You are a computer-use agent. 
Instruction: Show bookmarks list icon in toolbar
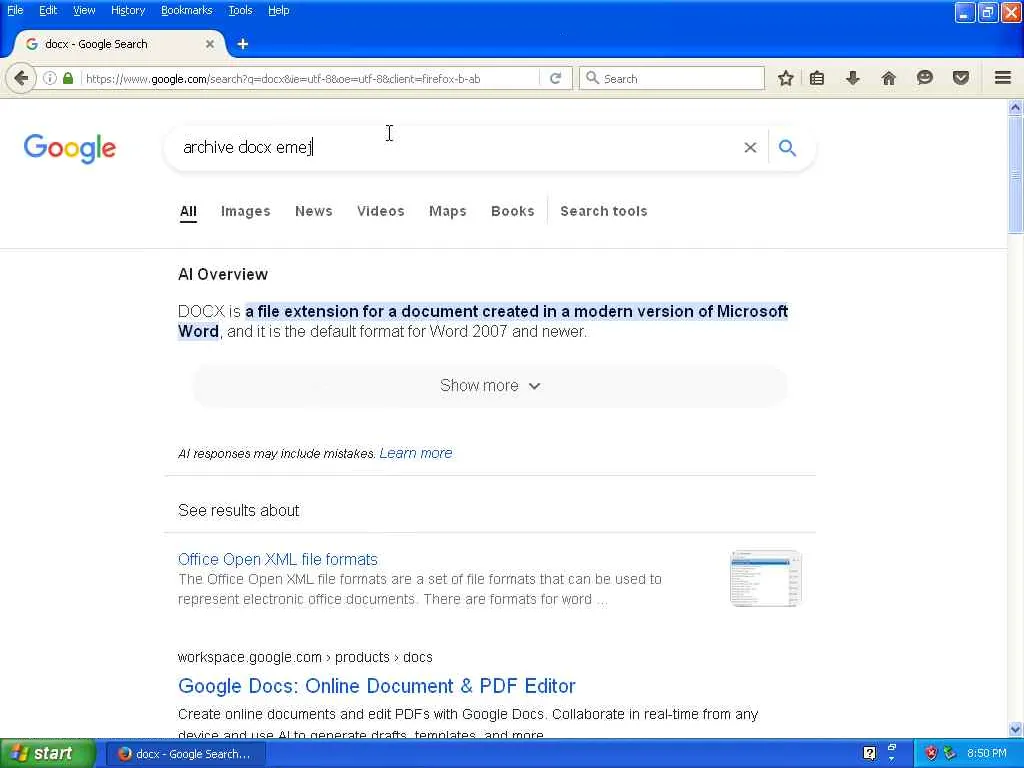pos(817,78)
